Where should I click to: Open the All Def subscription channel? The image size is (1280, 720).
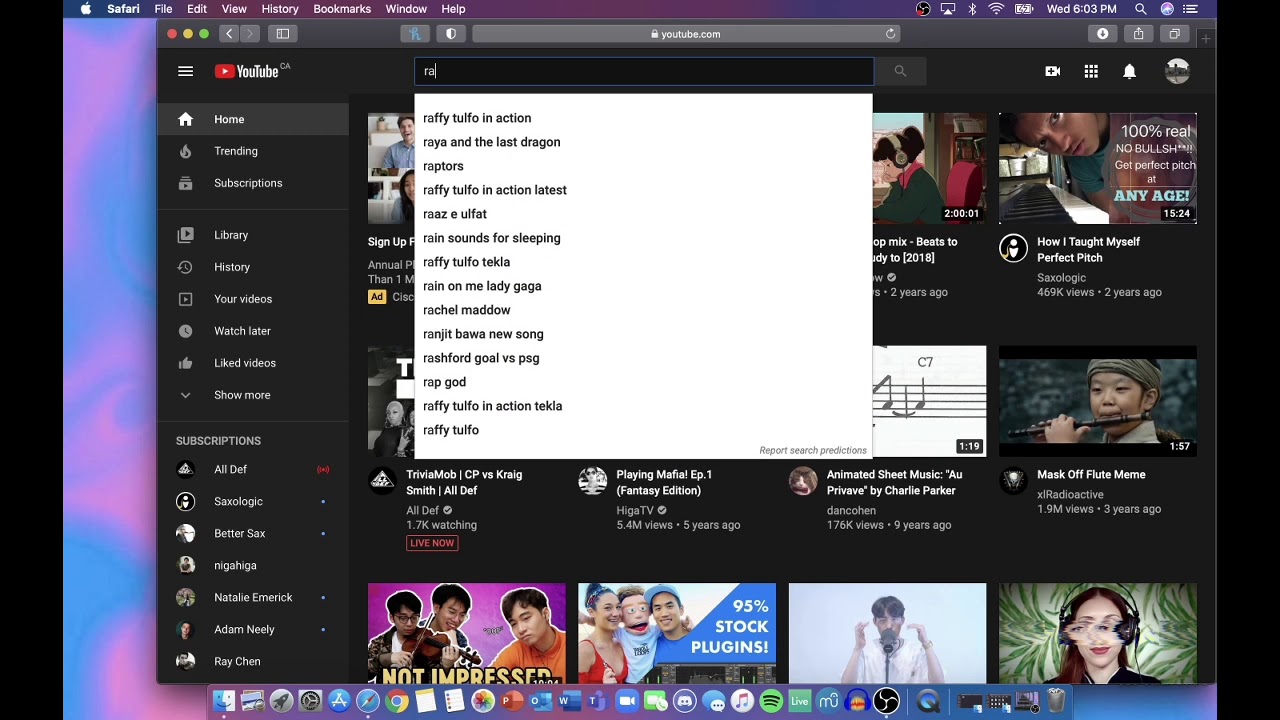(x=253, y=469)
